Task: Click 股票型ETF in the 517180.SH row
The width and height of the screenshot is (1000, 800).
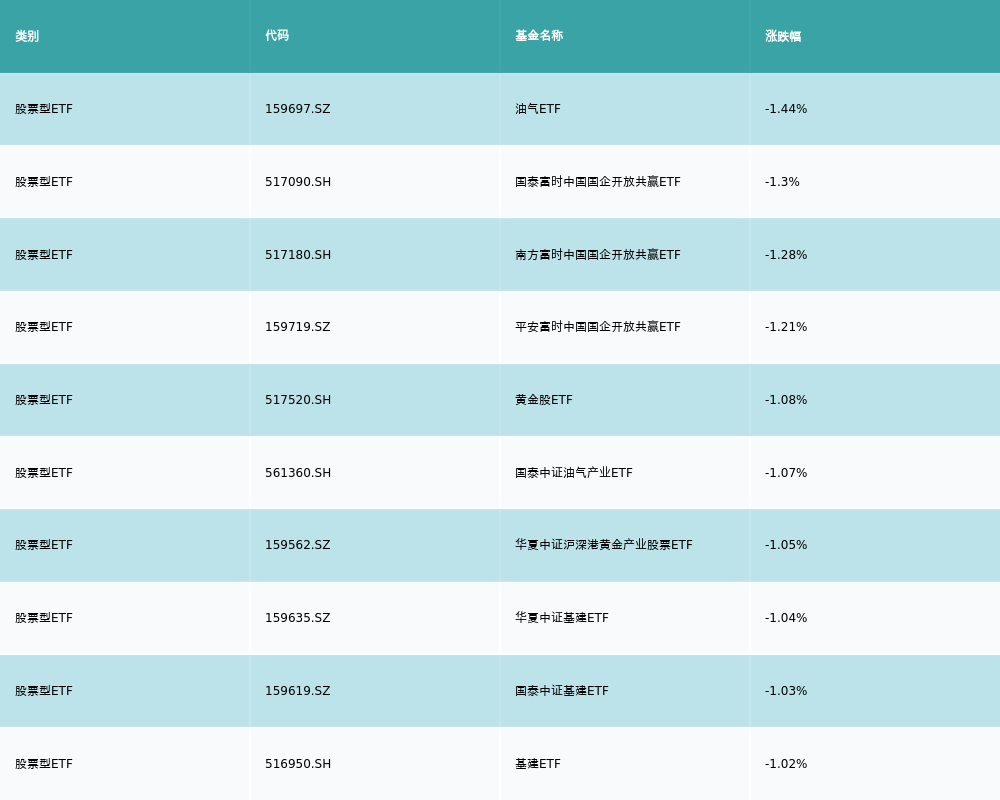Action: [44, 255]
